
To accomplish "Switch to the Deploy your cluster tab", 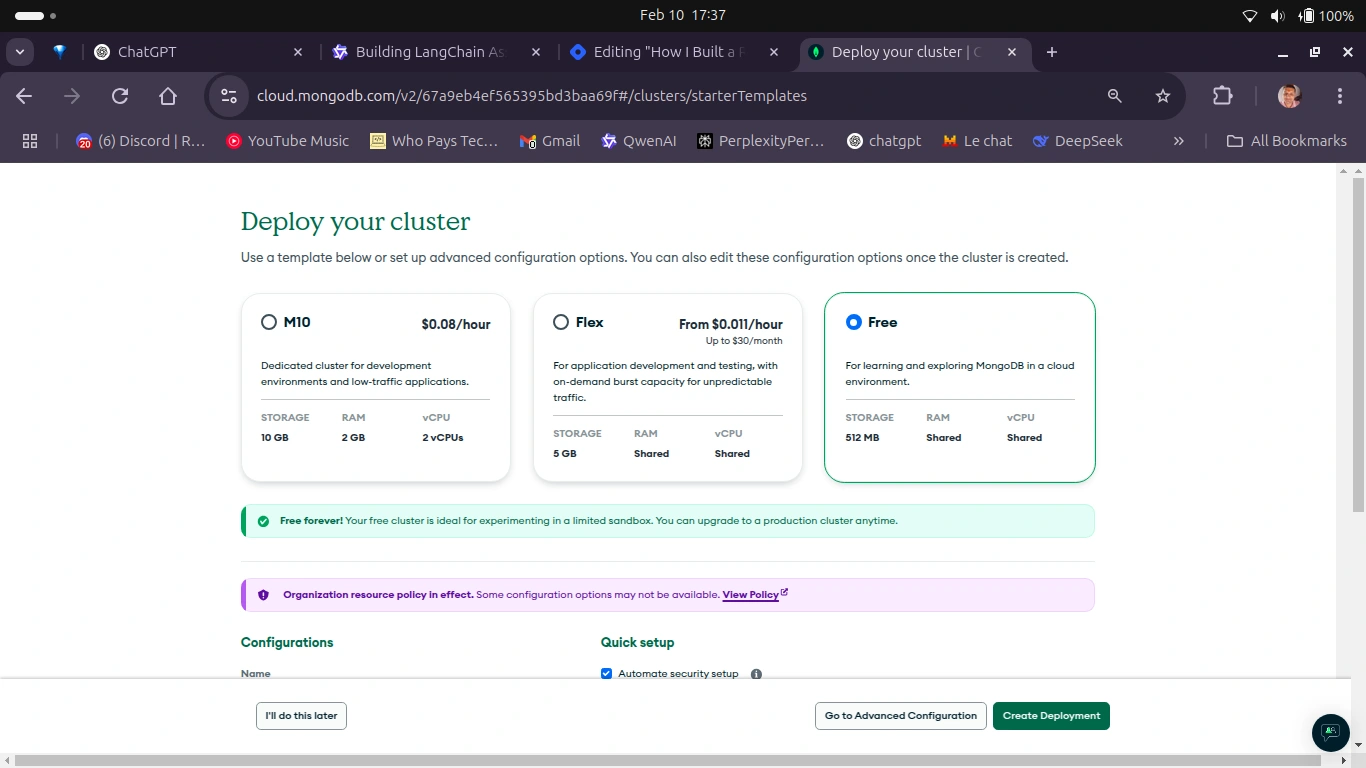I will click(900, 52).
